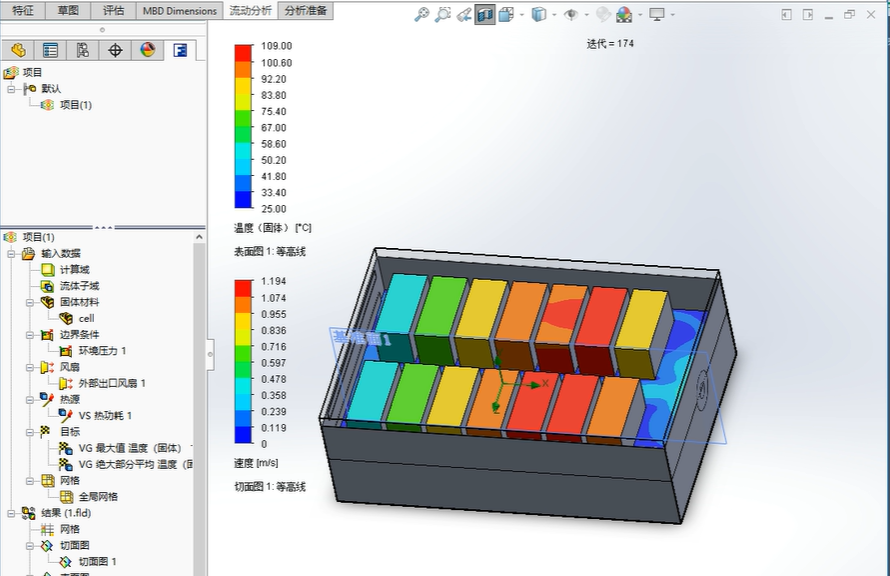The height and width of the screenshot is (576, 890).
Task: Open the PropertyManager tab icon
Action: tap(51, 51)
